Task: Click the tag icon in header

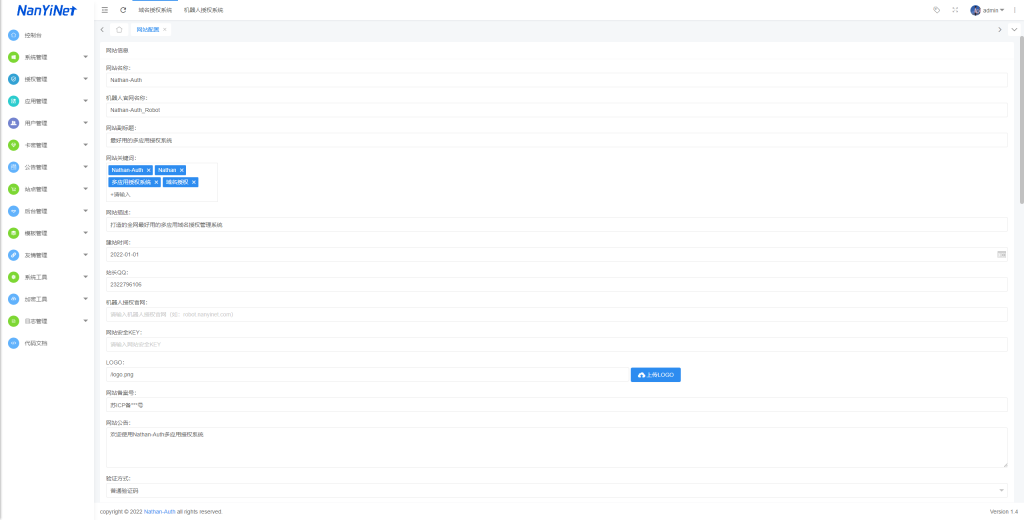Action: pyautogui.click(x=936, y=10)
